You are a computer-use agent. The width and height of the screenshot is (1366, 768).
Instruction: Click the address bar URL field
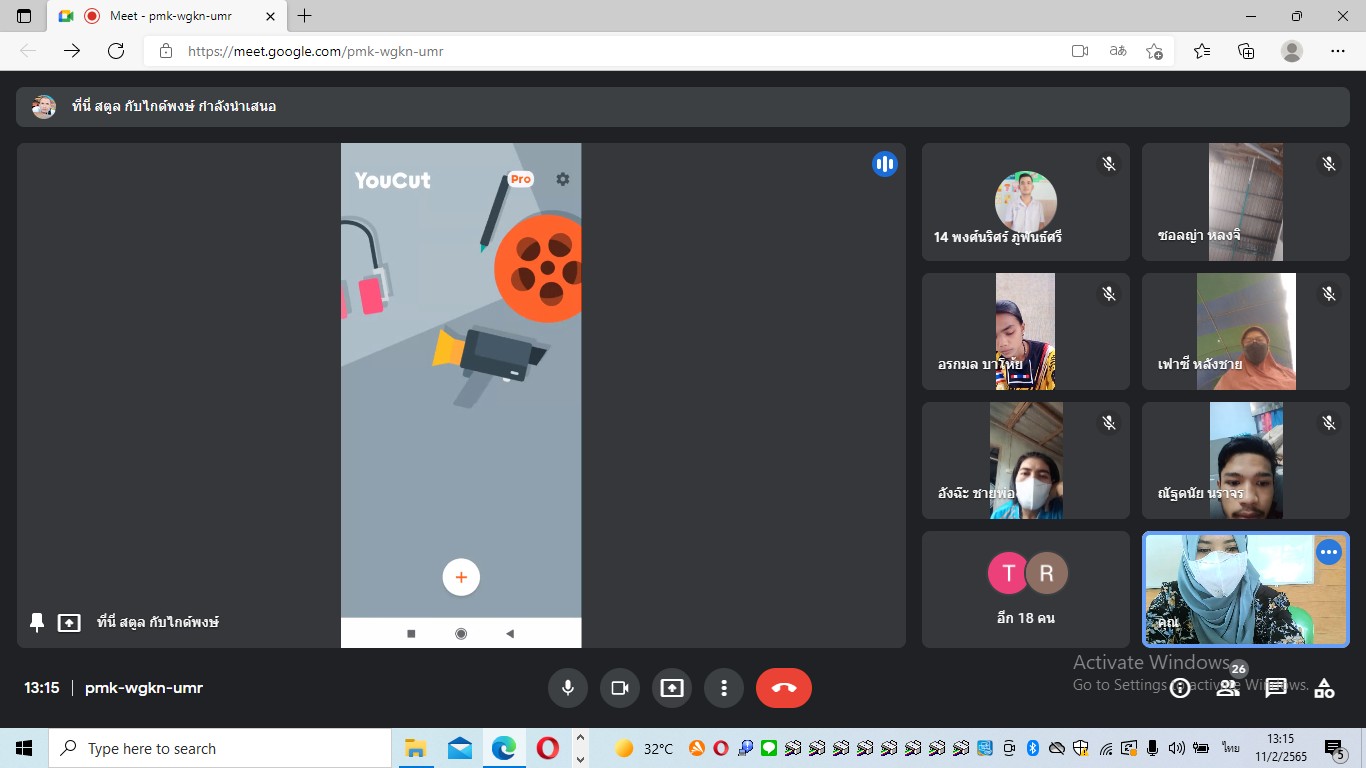(x=600, y=51)
